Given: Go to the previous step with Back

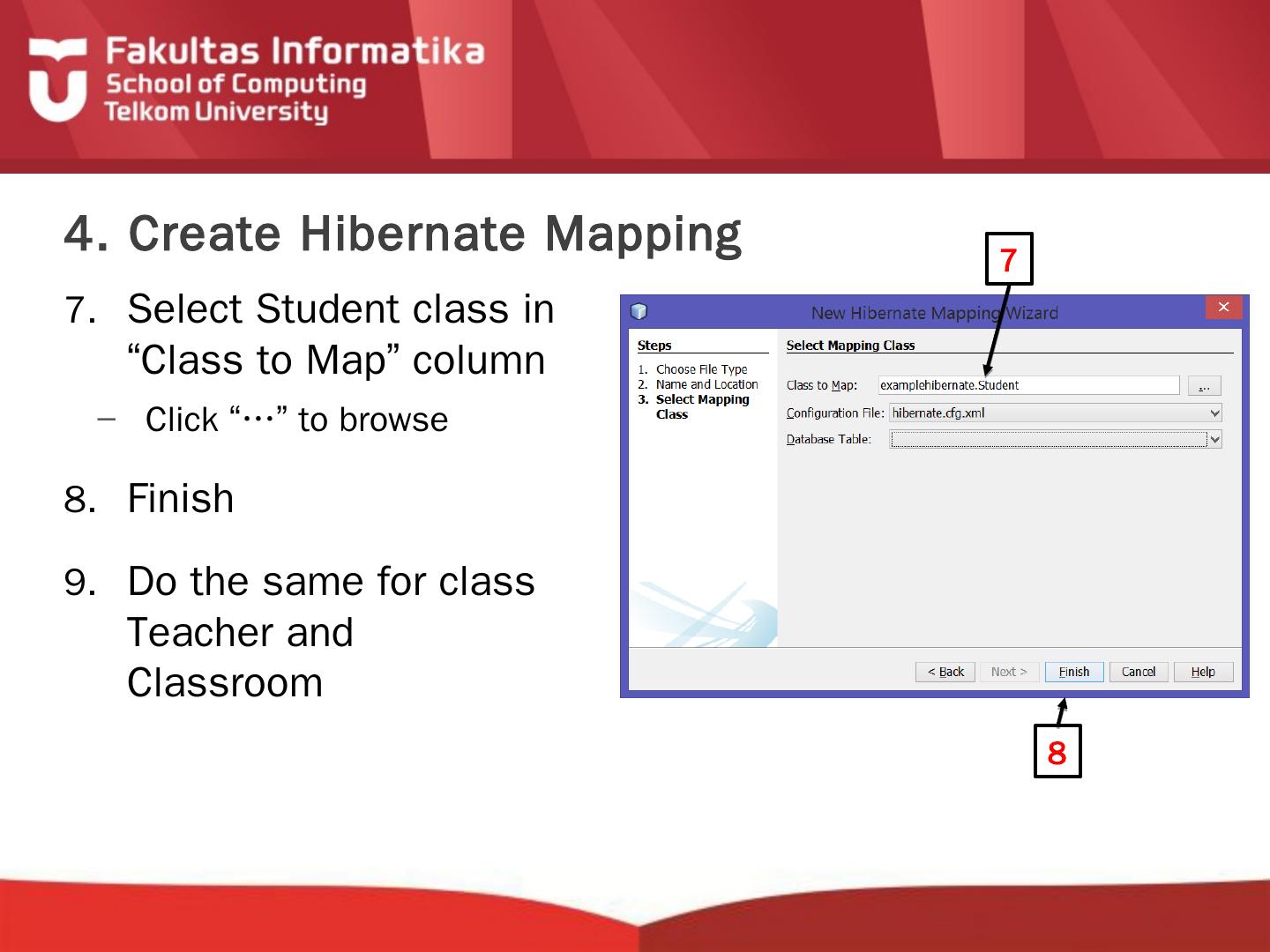Looking at the screenshot, I should click(945, 672).
